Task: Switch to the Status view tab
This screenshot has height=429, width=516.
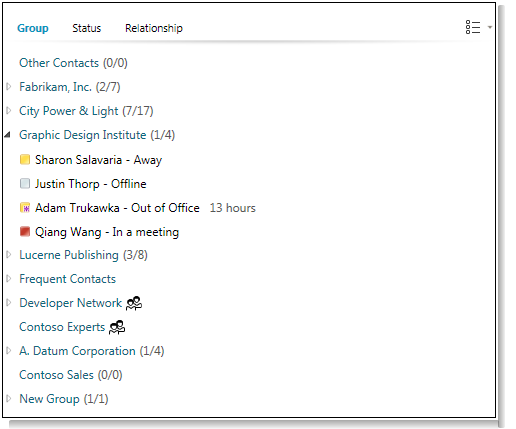Action: click(x=87, y=28)
